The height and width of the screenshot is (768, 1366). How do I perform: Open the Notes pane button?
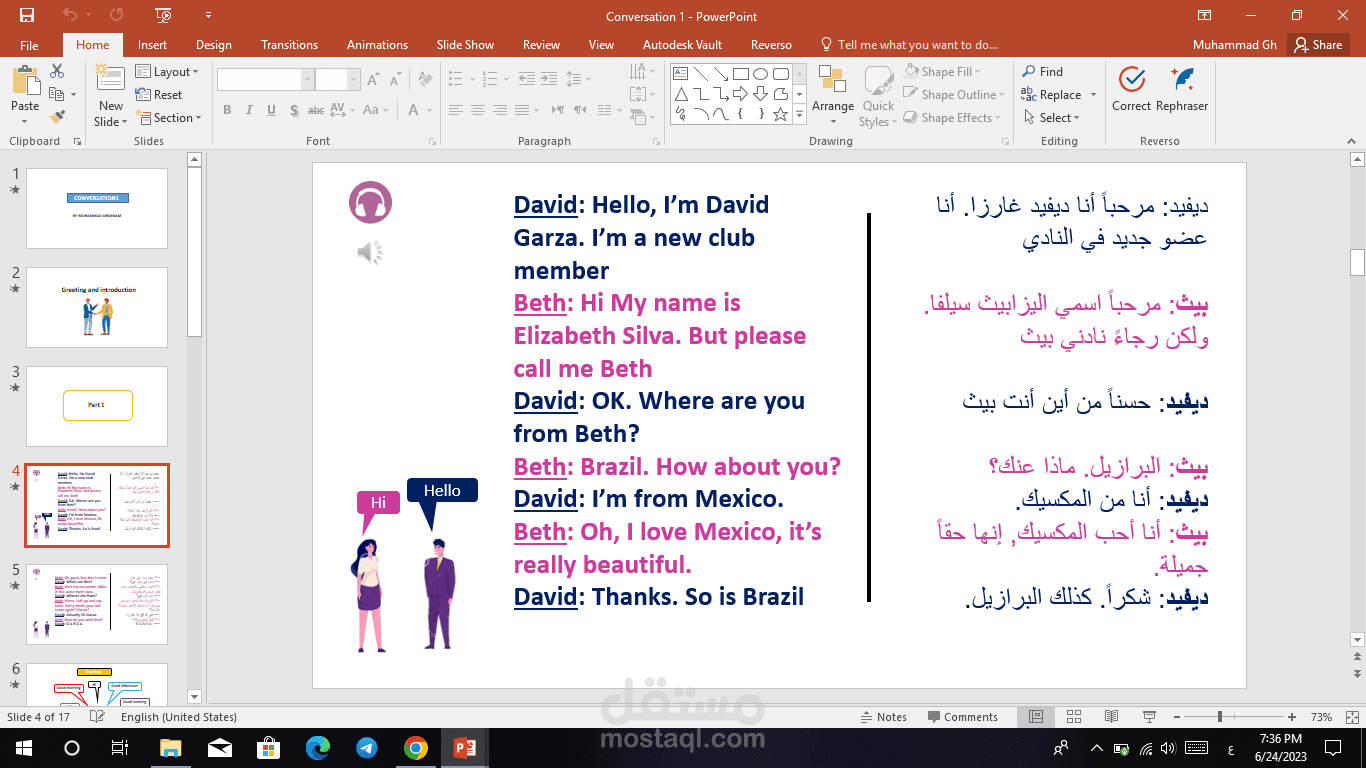click(x=883, y=717)
